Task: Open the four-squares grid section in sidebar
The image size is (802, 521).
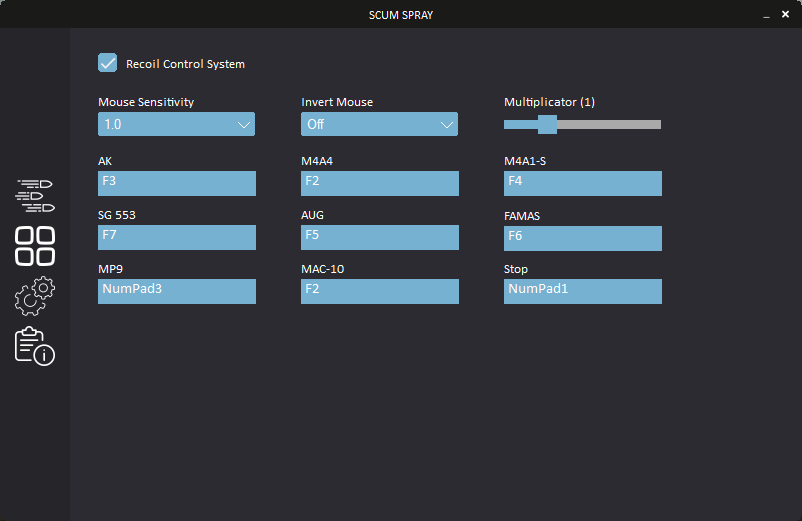Action: coord(35,246)
